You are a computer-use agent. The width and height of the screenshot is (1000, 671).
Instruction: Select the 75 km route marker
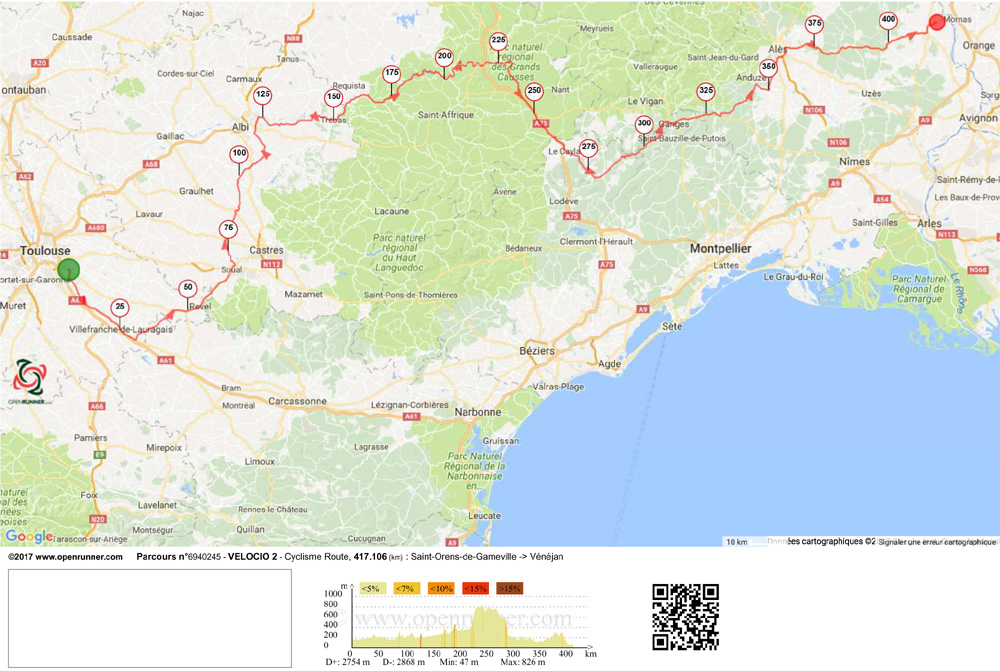pos(228,228)
